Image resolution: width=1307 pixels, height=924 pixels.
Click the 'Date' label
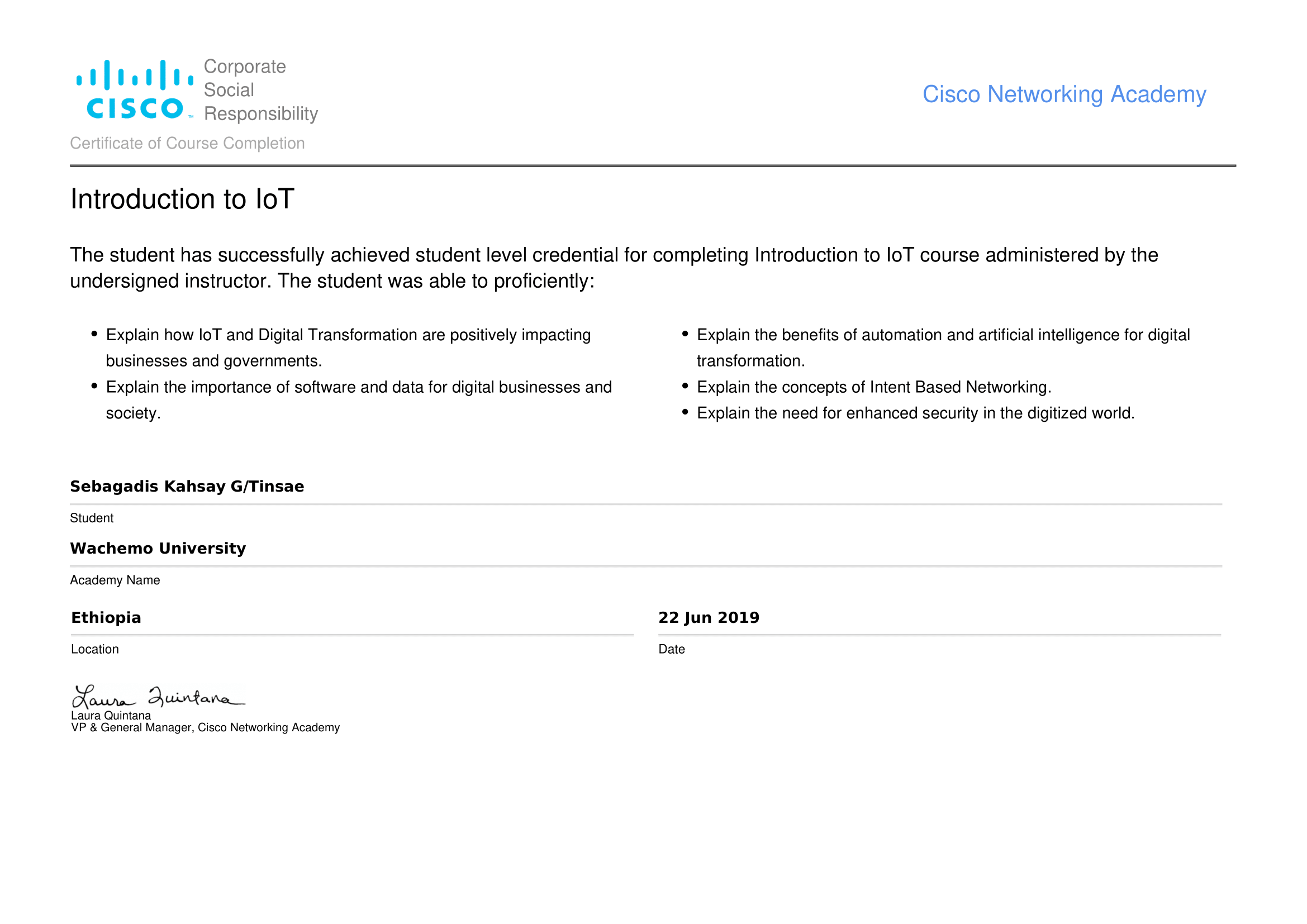point(672,650)
